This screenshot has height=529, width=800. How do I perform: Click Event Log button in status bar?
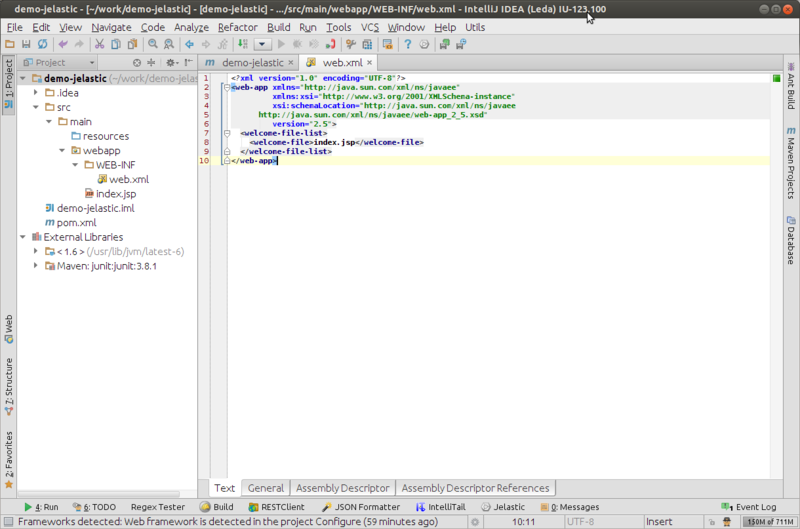pyautogui.click(x=749, y=507)
